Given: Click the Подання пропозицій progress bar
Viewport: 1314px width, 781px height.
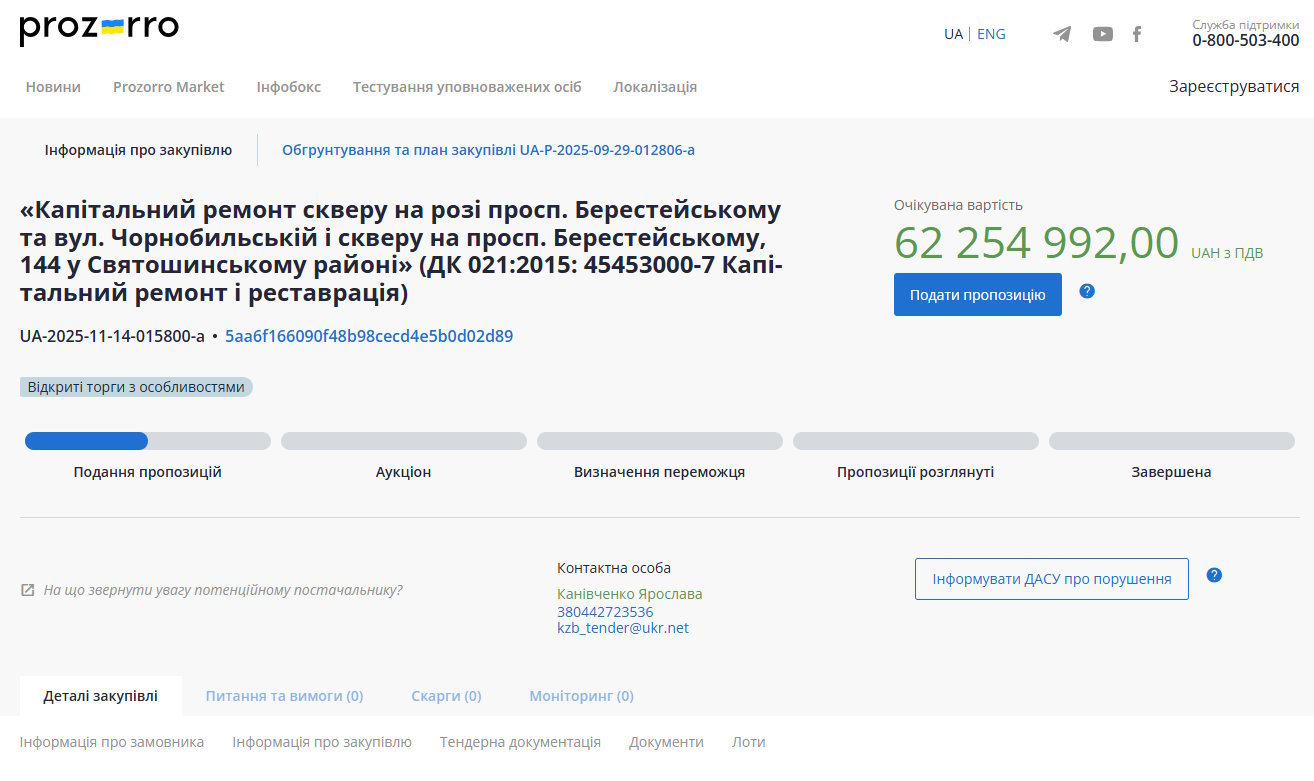Looking at the screenshot, I should (x=147, y=441).
